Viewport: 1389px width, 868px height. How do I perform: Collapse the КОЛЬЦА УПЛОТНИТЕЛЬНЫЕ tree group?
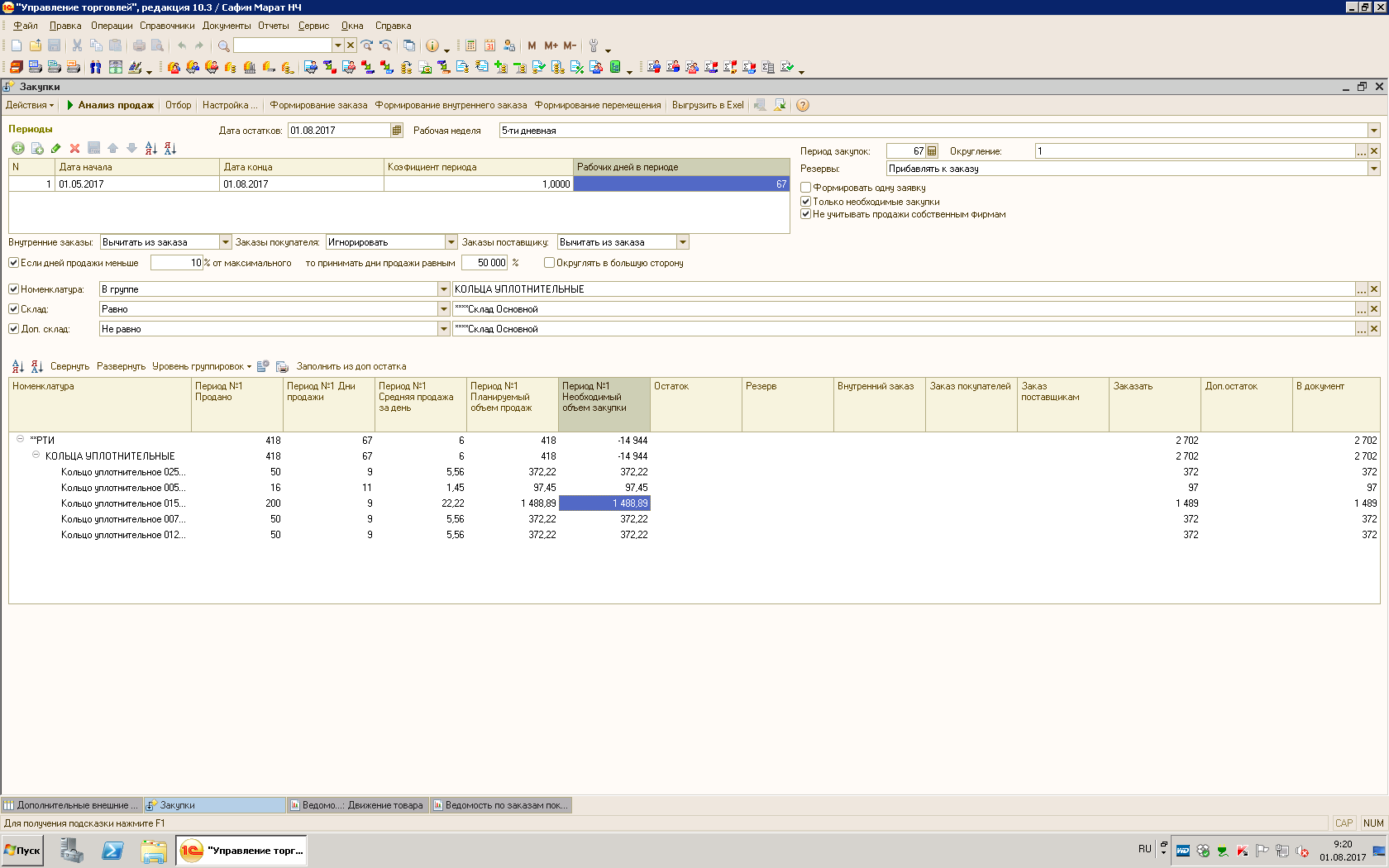36,455
